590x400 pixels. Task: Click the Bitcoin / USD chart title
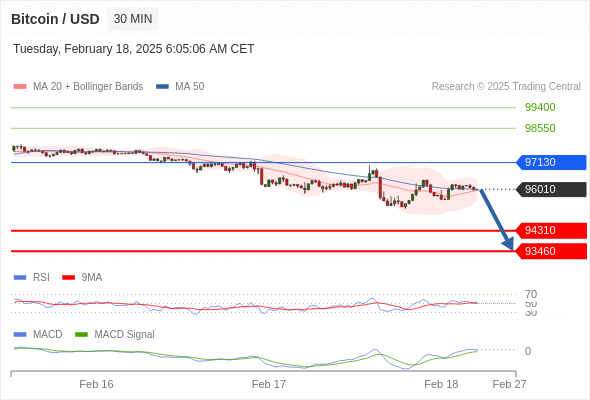point(55,19)
